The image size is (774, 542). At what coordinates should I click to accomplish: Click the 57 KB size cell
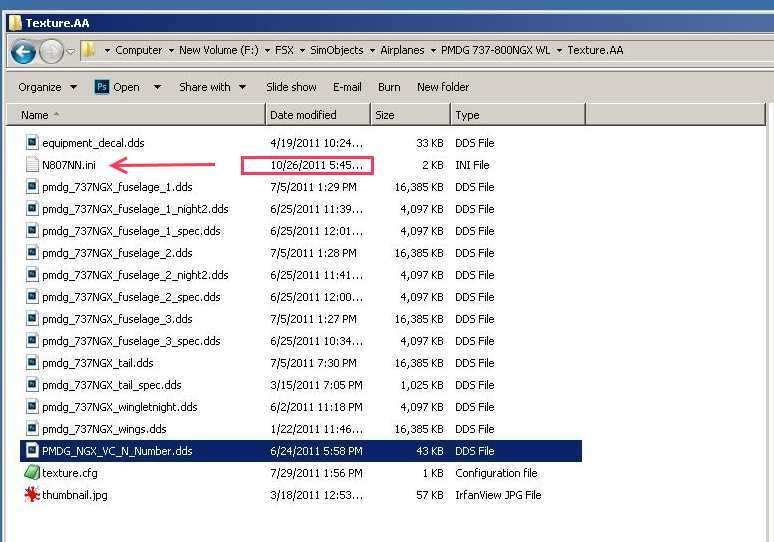click(429, 495)
